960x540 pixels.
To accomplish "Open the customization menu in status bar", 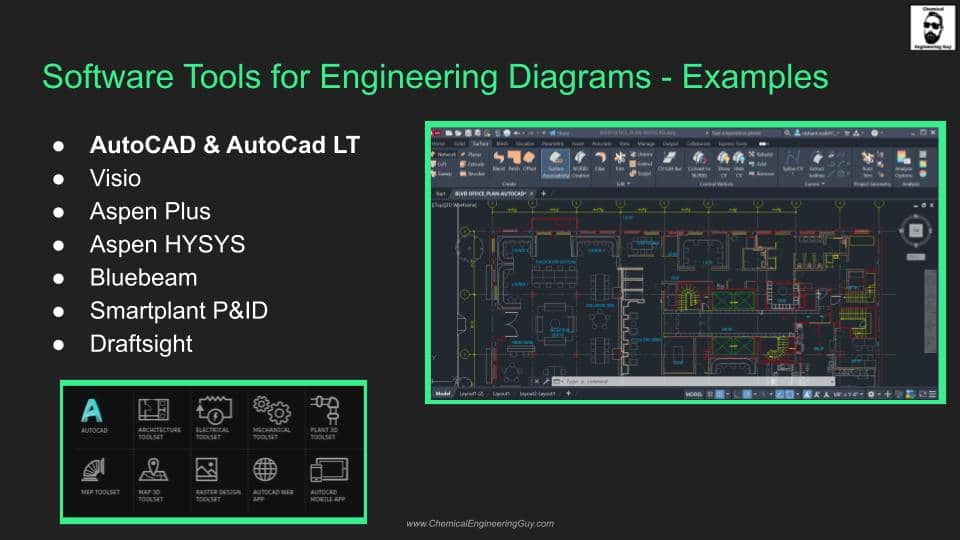I will point(933,394).
